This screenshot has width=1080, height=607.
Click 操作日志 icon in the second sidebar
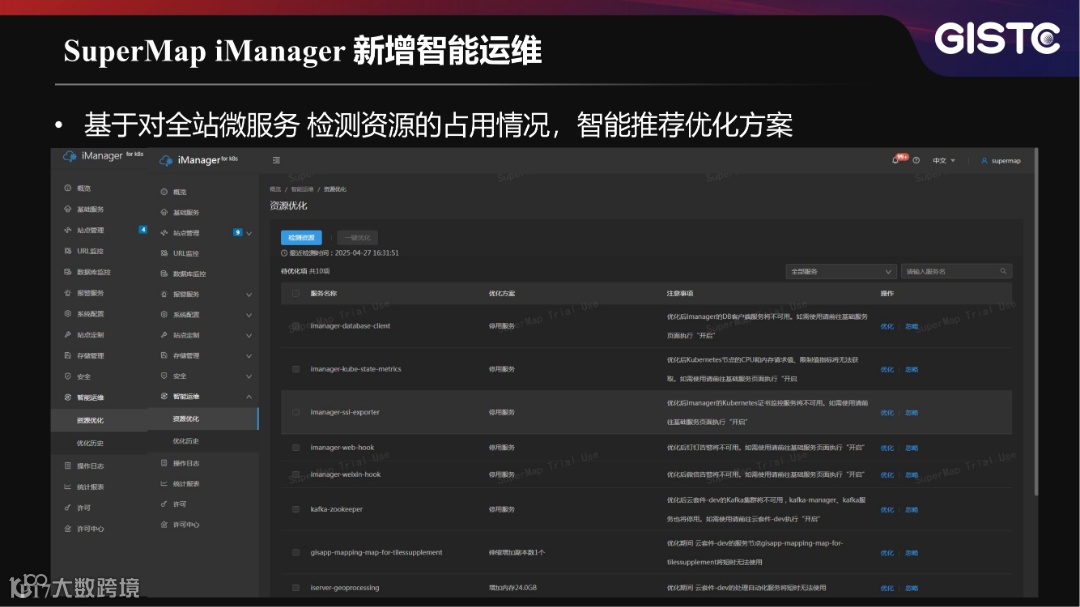(x=164, y=463)
